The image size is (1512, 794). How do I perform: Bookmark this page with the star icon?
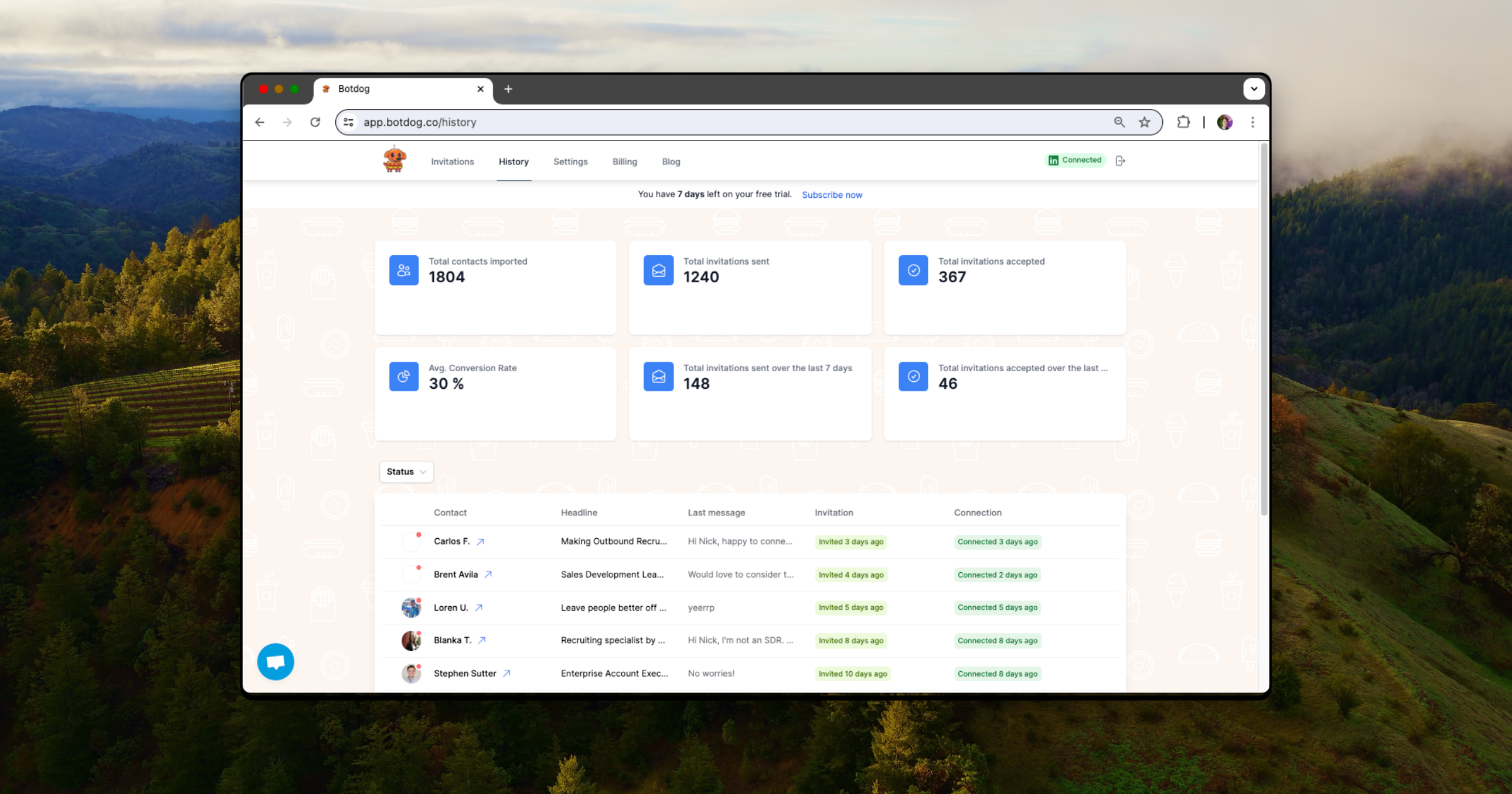click(1145, 122)
